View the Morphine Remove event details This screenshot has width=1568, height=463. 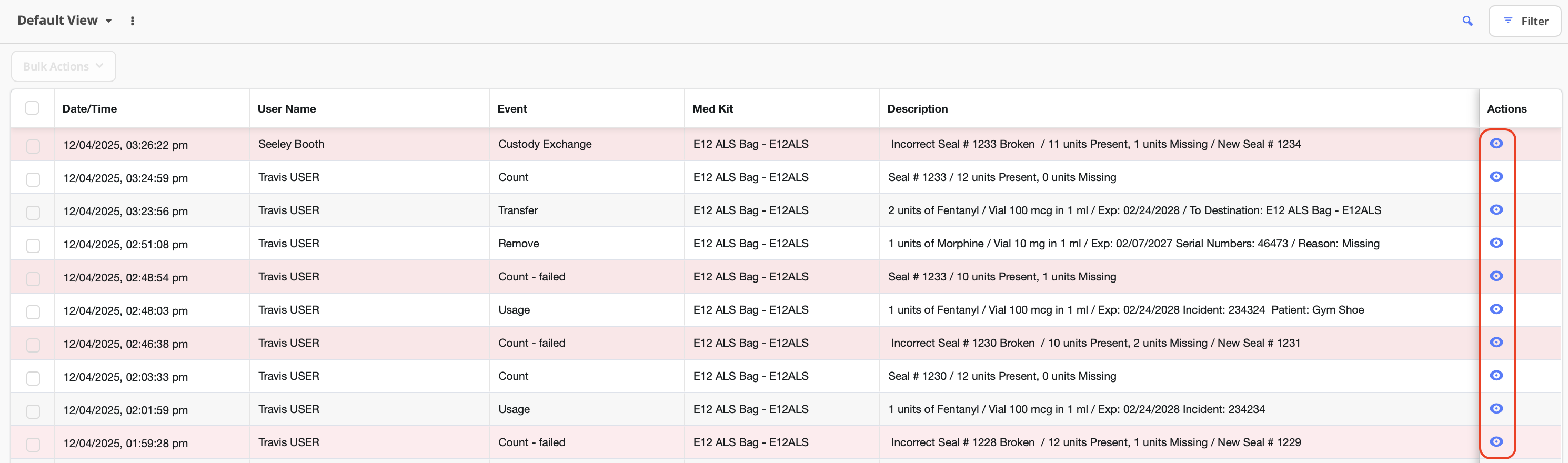pos(1495,244)
